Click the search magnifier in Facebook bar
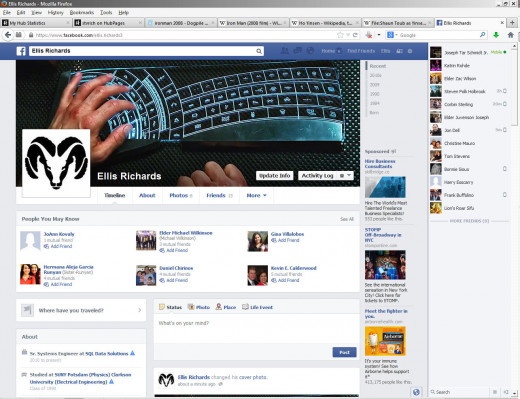Viewport: 520px width, 399px height. click(259, 51)
